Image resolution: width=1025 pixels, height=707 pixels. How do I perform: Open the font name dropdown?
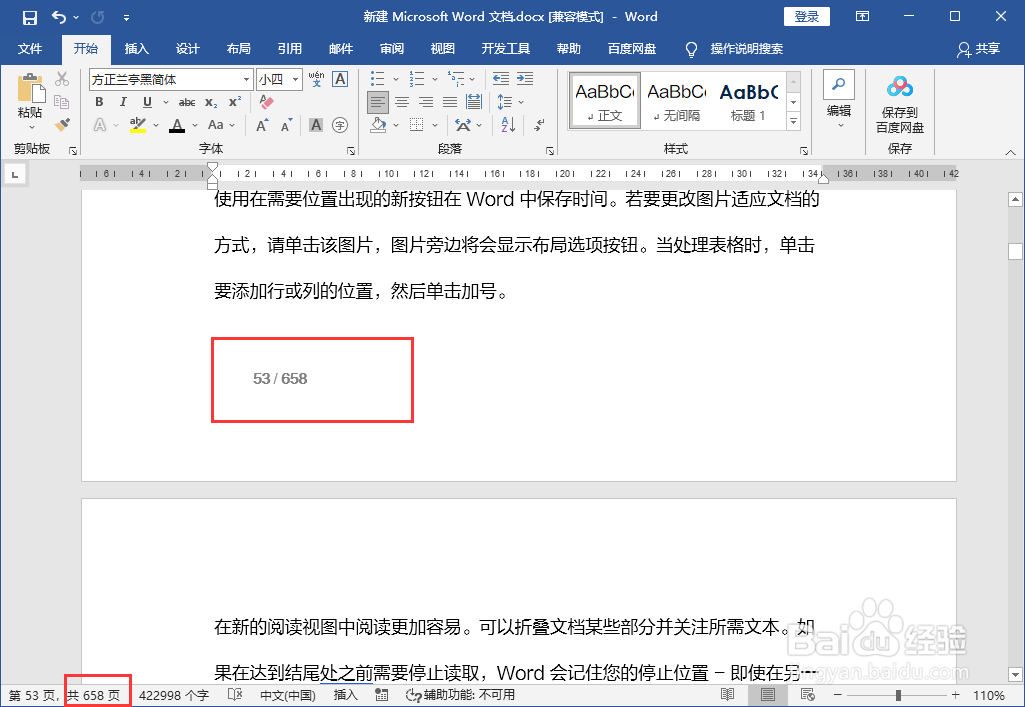247,78
